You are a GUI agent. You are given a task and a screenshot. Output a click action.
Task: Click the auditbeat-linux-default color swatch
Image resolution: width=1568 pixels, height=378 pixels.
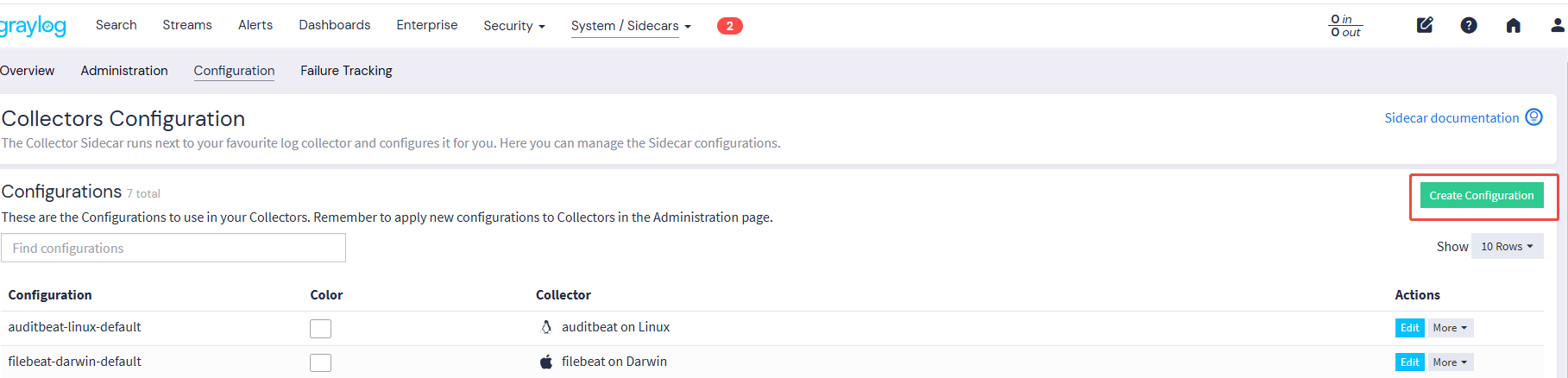tap(320, 328)
